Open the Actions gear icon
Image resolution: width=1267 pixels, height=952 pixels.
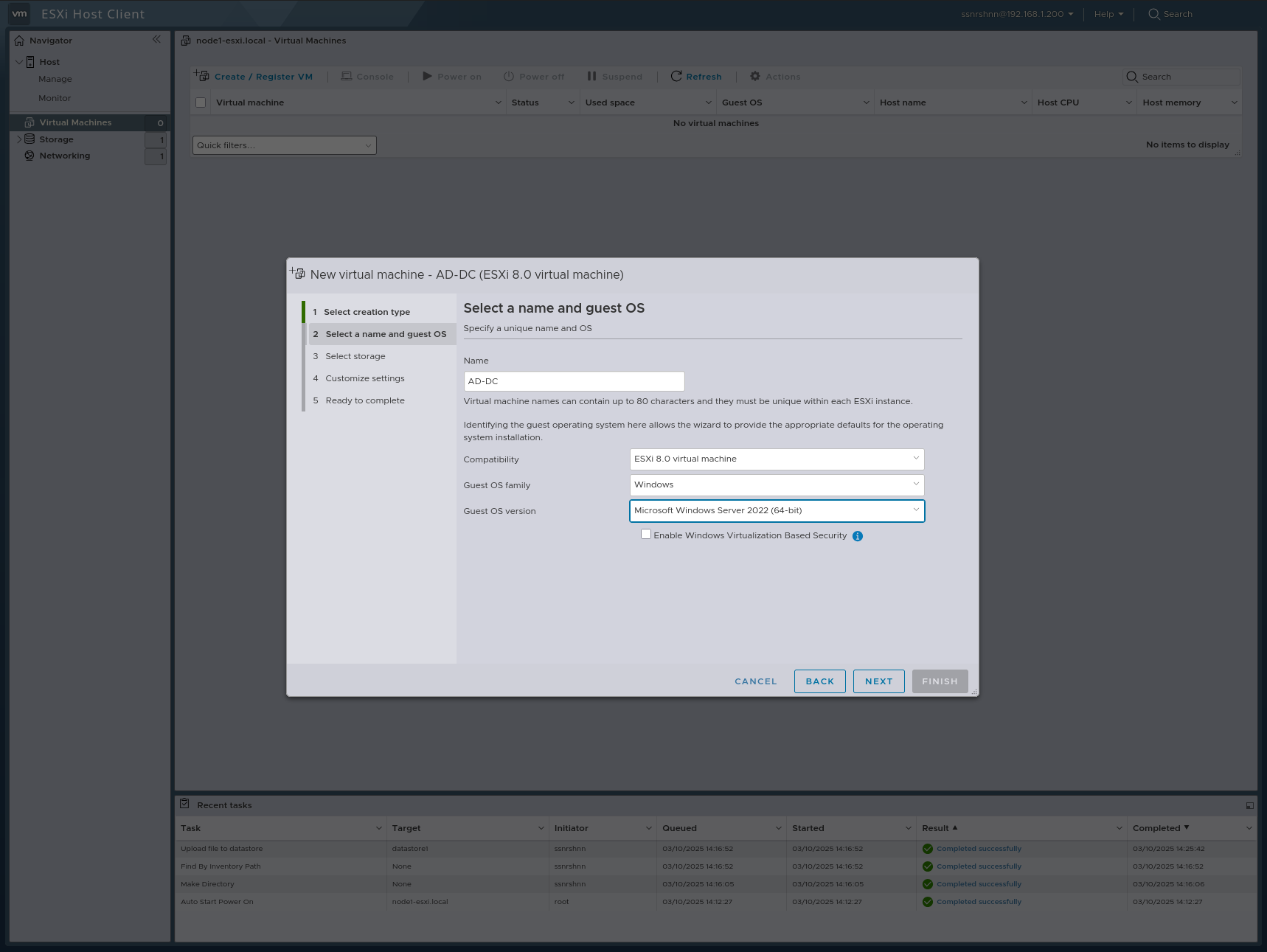pos(754,76)
